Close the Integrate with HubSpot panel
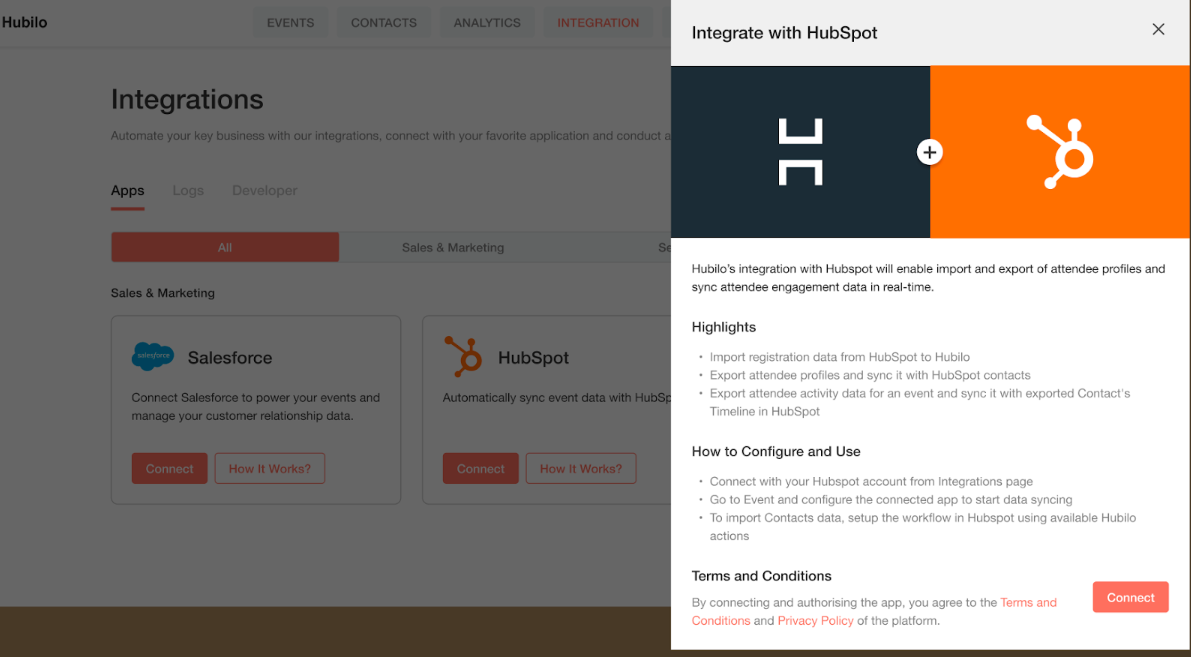Image resolution: width=1191 pixels, height=657 pixels. coord(1158,30)
